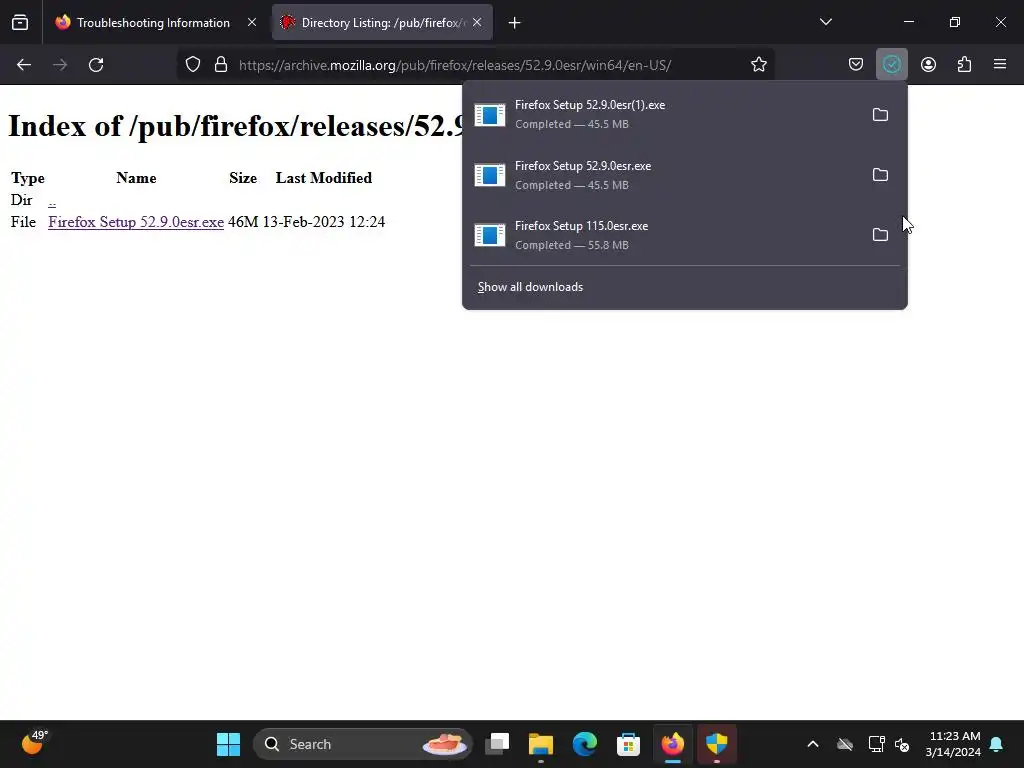Toggle the Downloads panel button
1024x768 pixels.
tap(891, 65)
